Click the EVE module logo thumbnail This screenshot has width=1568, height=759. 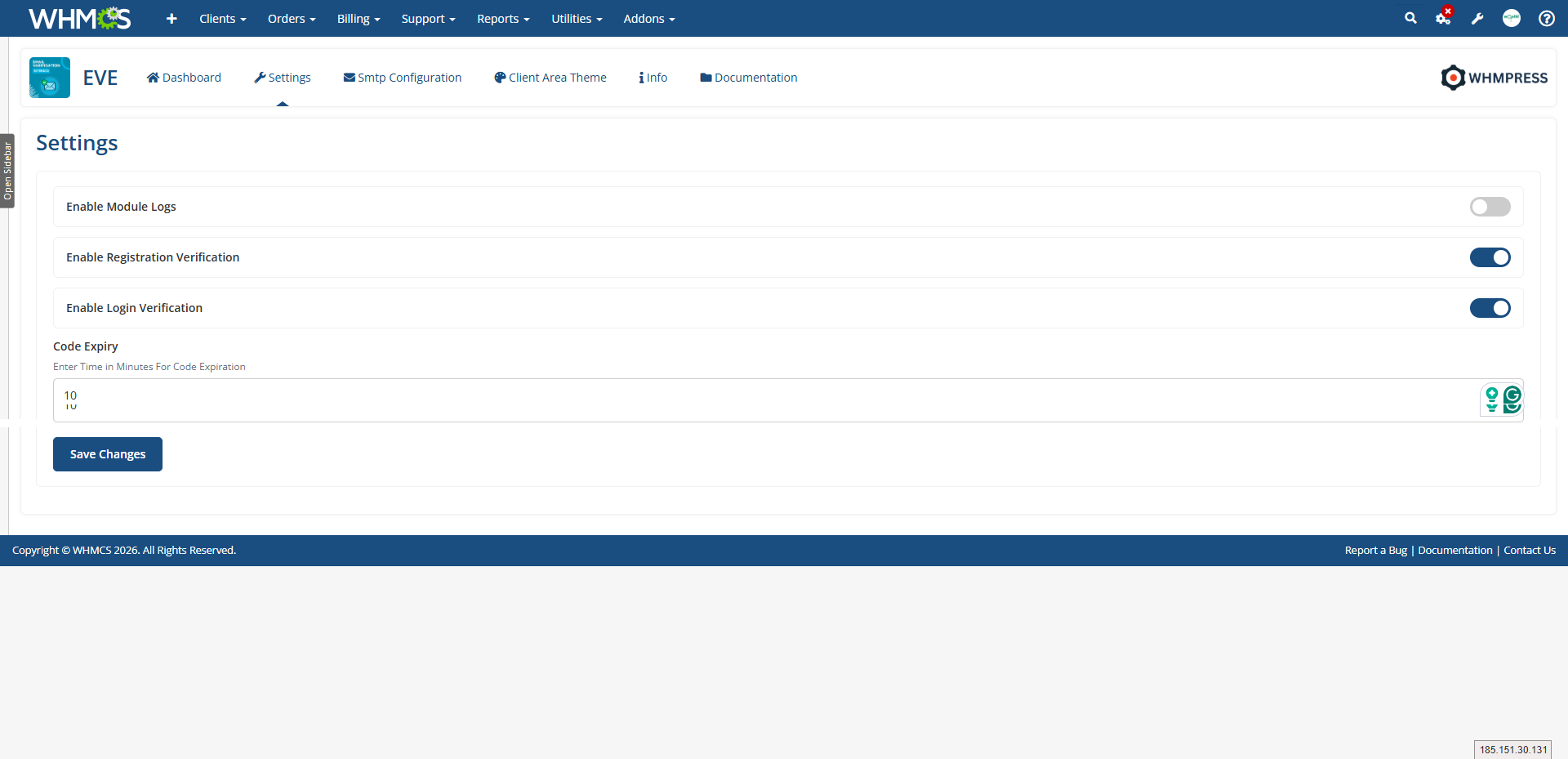point(50,78)
